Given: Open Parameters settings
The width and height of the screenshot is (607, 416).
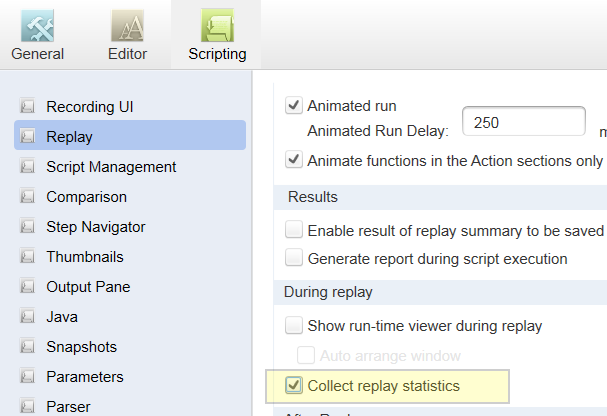Looking at the screenshot, I should point(85,377).
